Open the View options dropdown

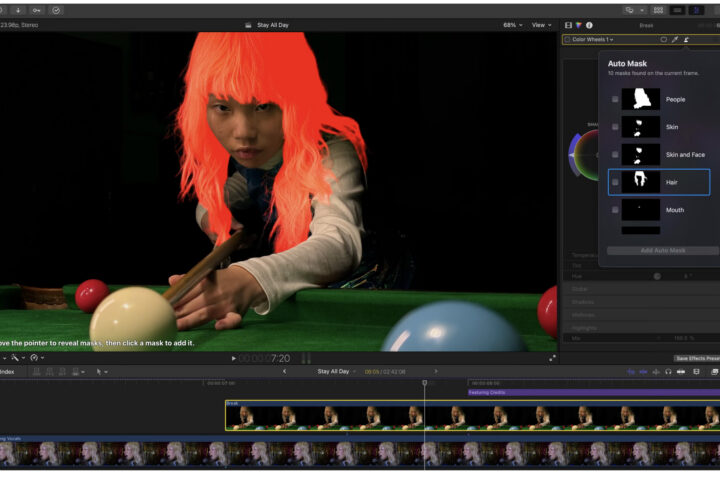point(541,25)
